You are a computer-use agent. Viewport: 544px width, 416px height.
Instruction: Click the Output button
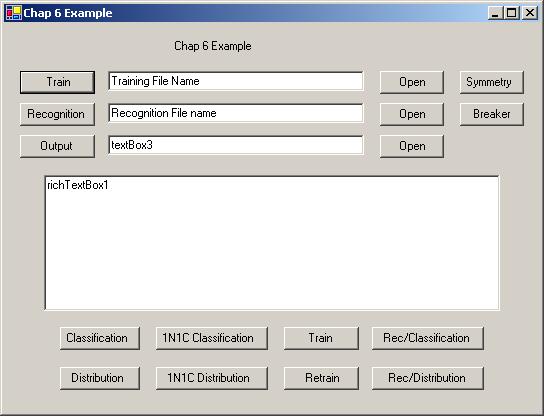point(57,146)
